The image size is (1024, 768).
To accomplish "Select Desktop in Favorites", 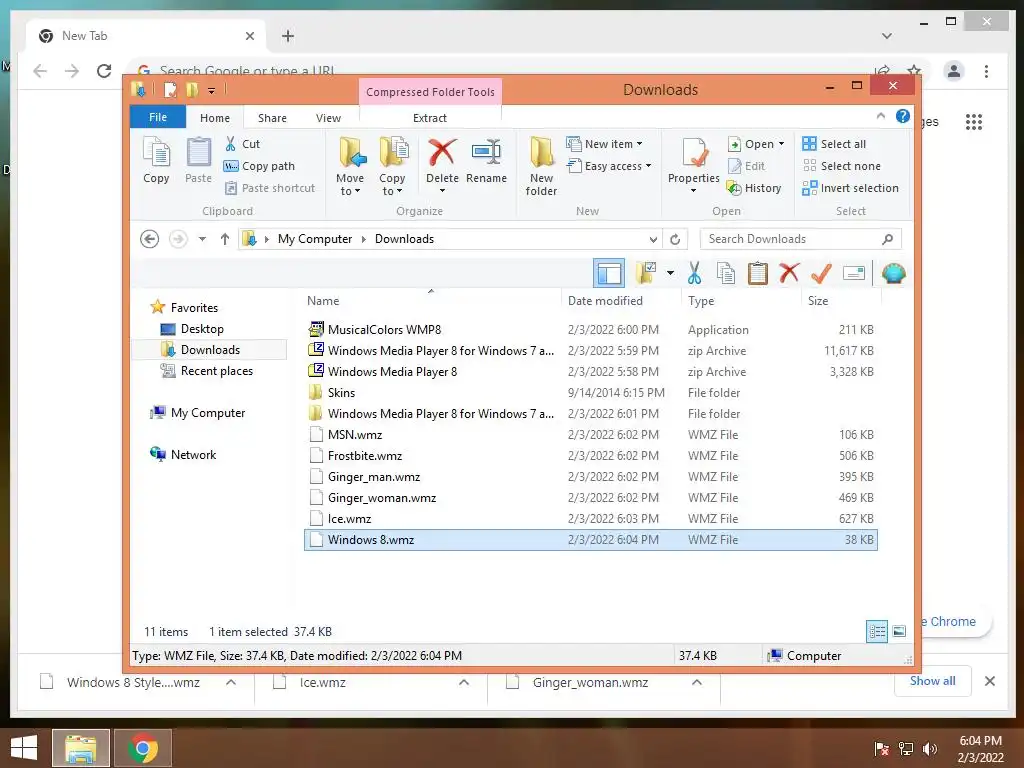I will point(202,328).
